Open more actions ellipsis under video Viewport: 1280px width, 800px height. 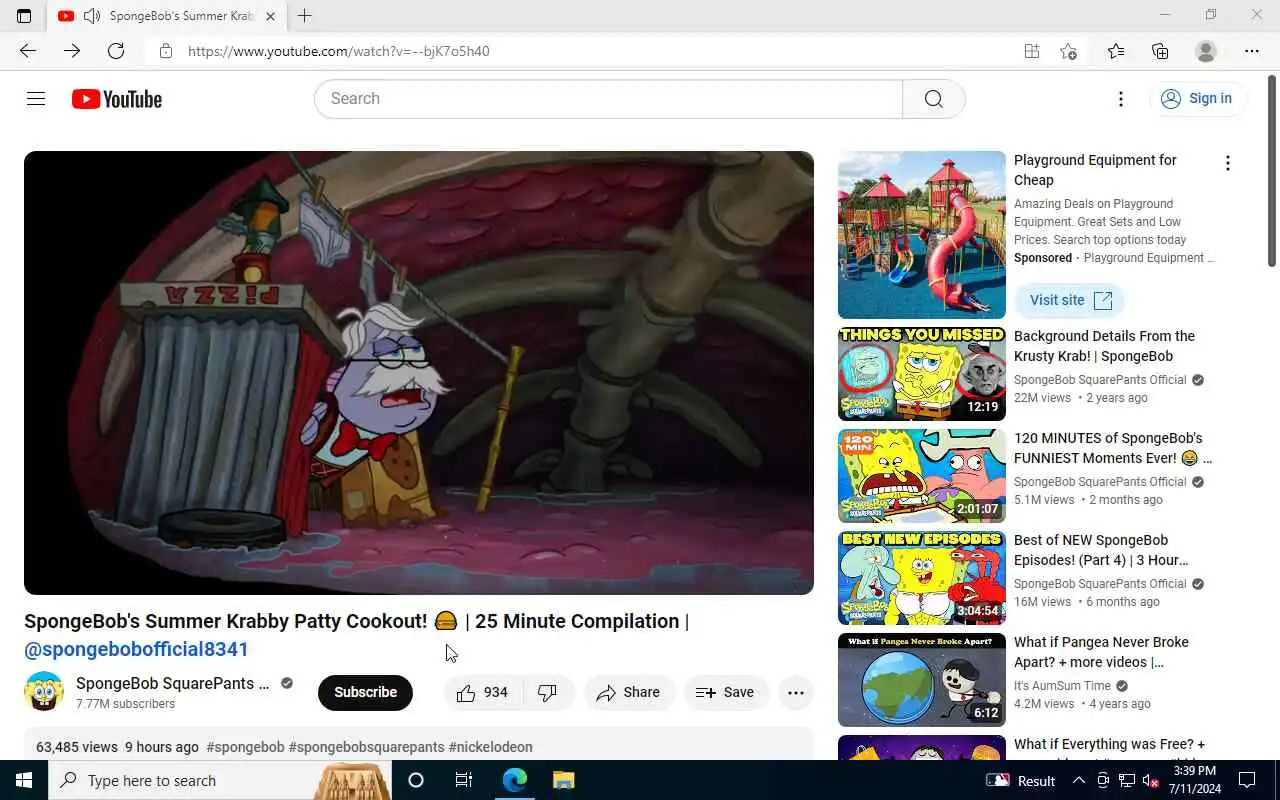pyautogui.click(x=796, y=692)
